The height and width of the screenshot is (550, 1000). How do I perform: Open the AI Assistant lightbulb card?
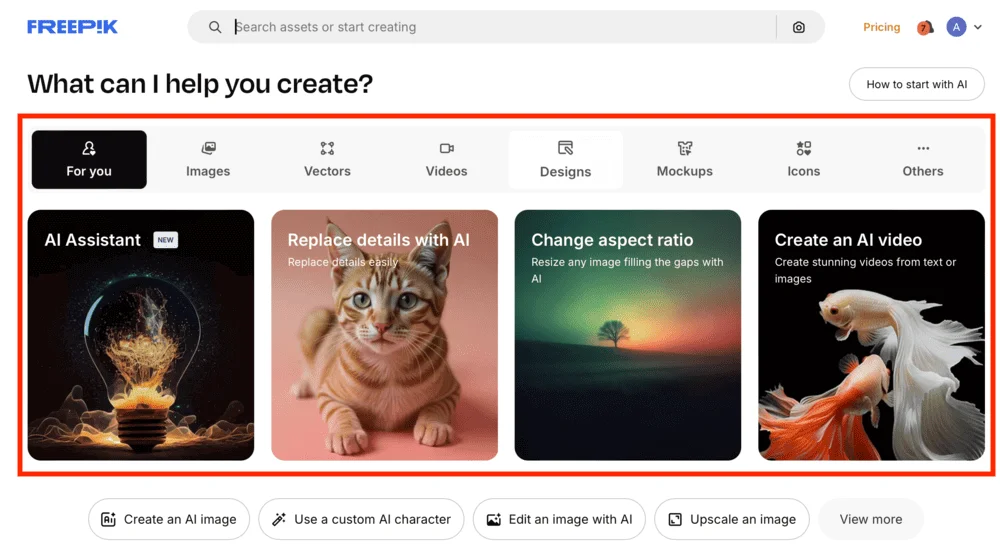(141, 335)
